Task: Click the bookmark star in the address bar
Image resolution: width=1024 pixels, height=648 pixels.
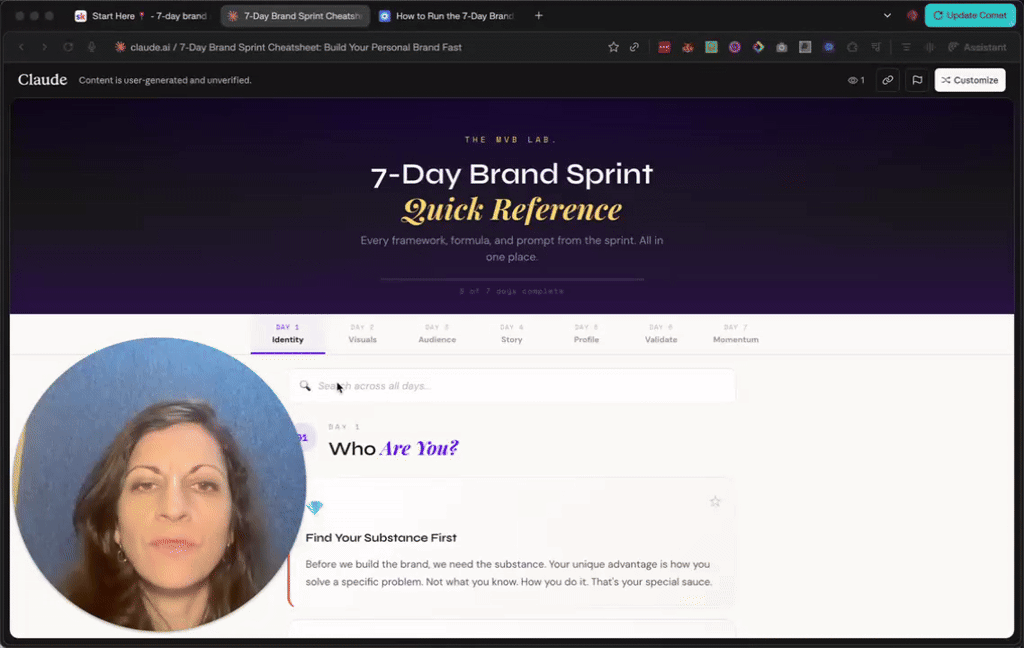Action: coord(613,46)
